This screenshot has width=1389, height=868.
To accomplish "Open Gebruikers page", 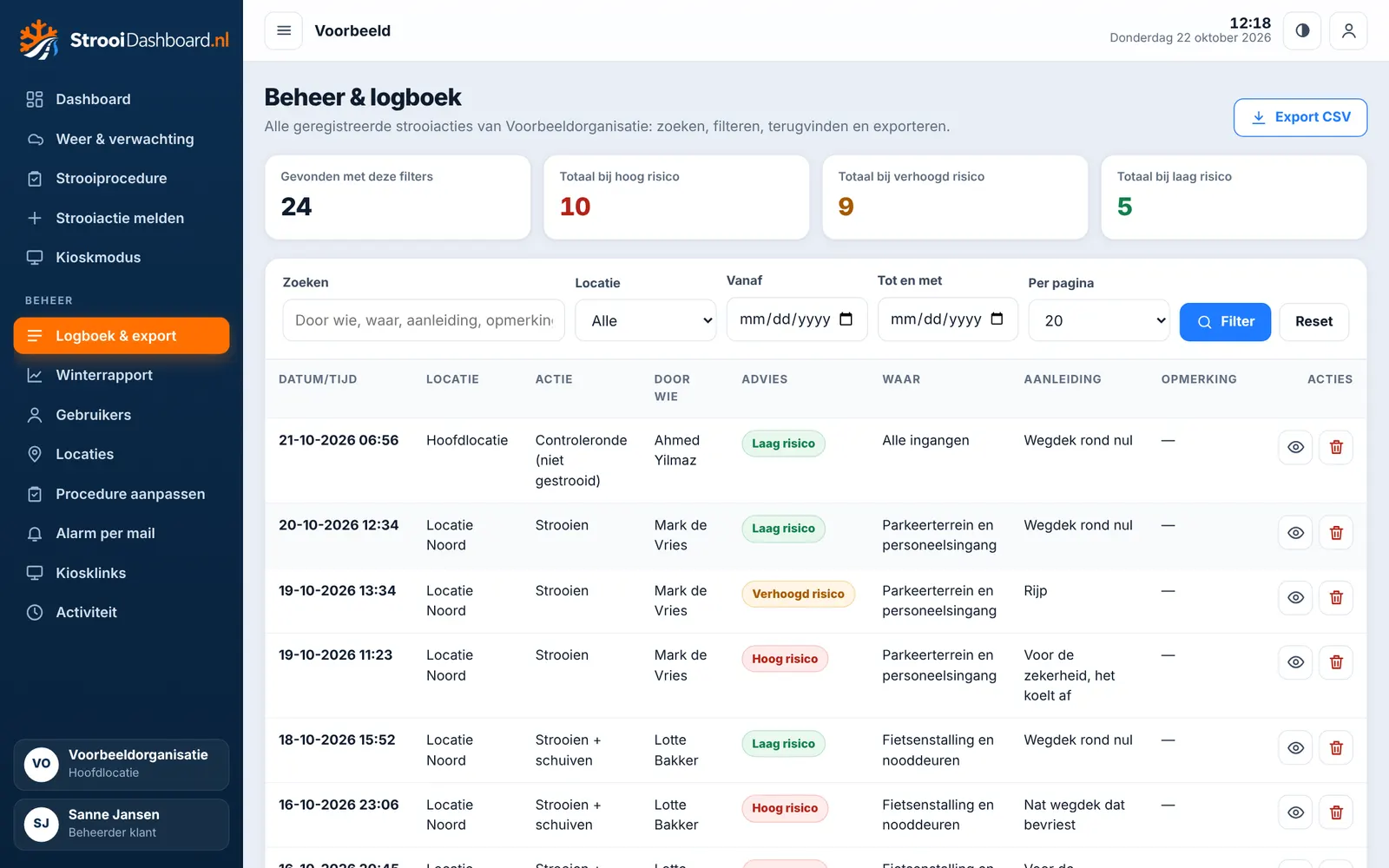I will pyautogui.click(x=122, y=415).
